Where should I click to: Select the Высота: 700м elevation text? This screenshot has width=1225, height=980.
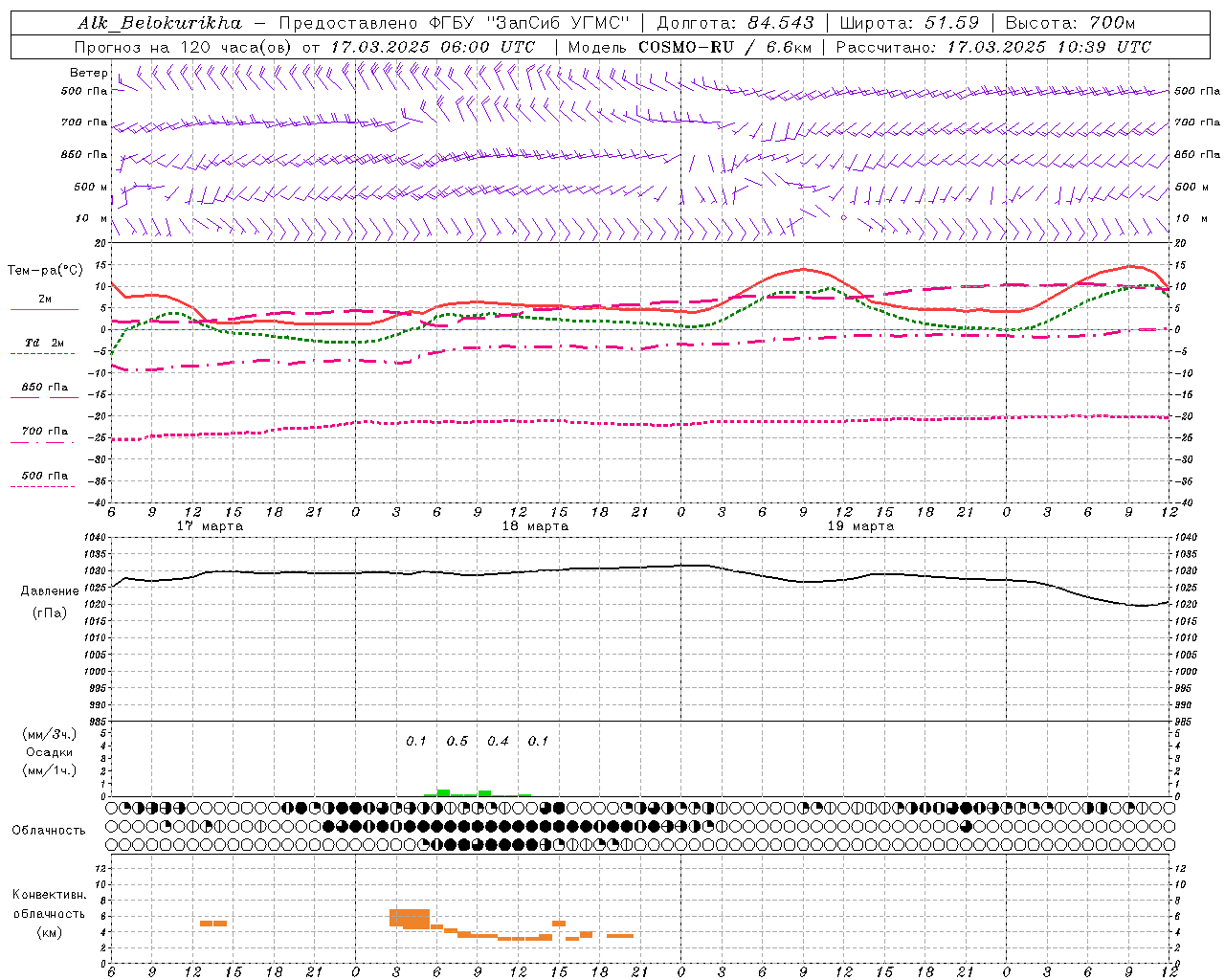(1070, 23)
